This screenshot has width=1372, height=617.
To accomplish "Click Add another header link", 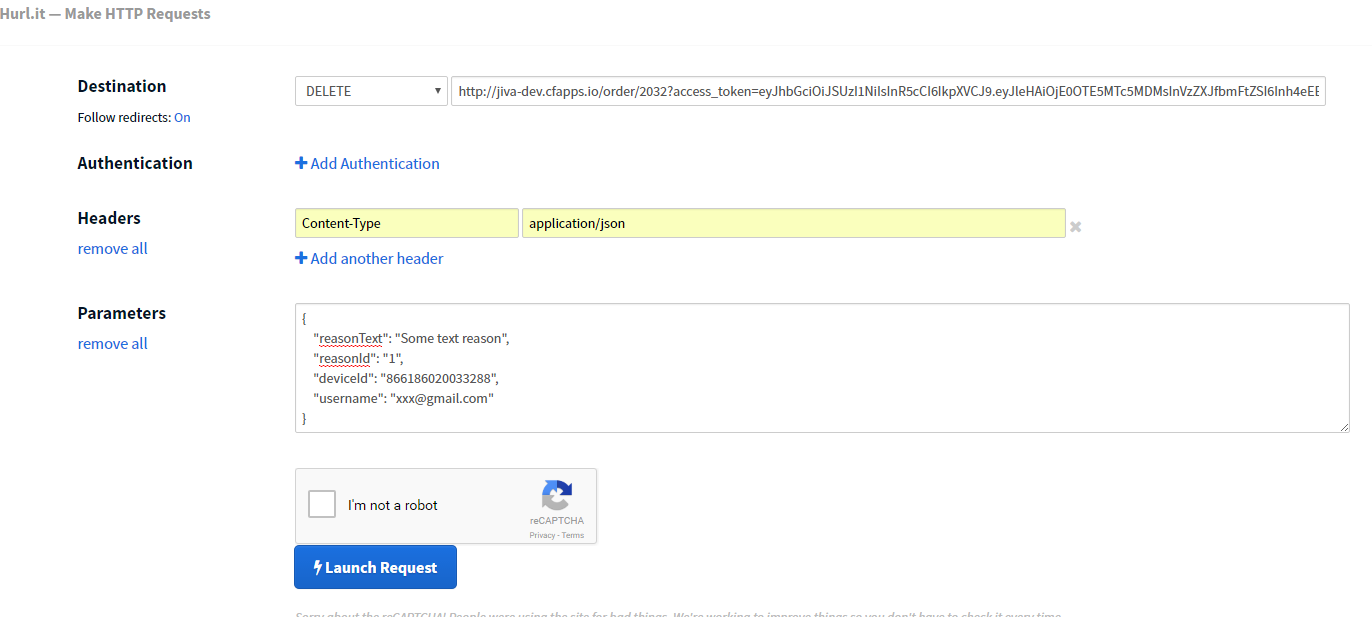I will [x=377, y=258].
